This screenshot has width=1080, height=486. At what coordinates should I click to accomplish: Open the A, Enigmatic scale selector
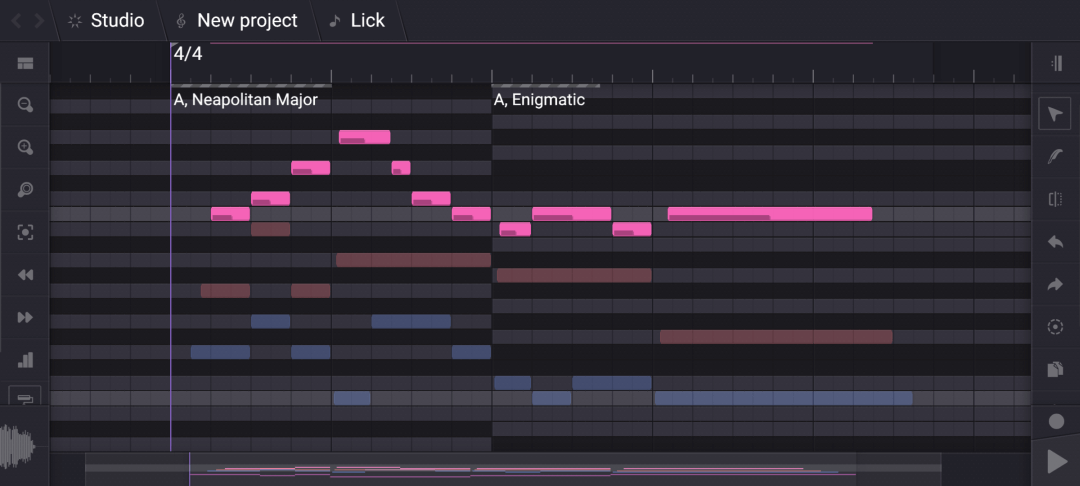coord(540,100)
